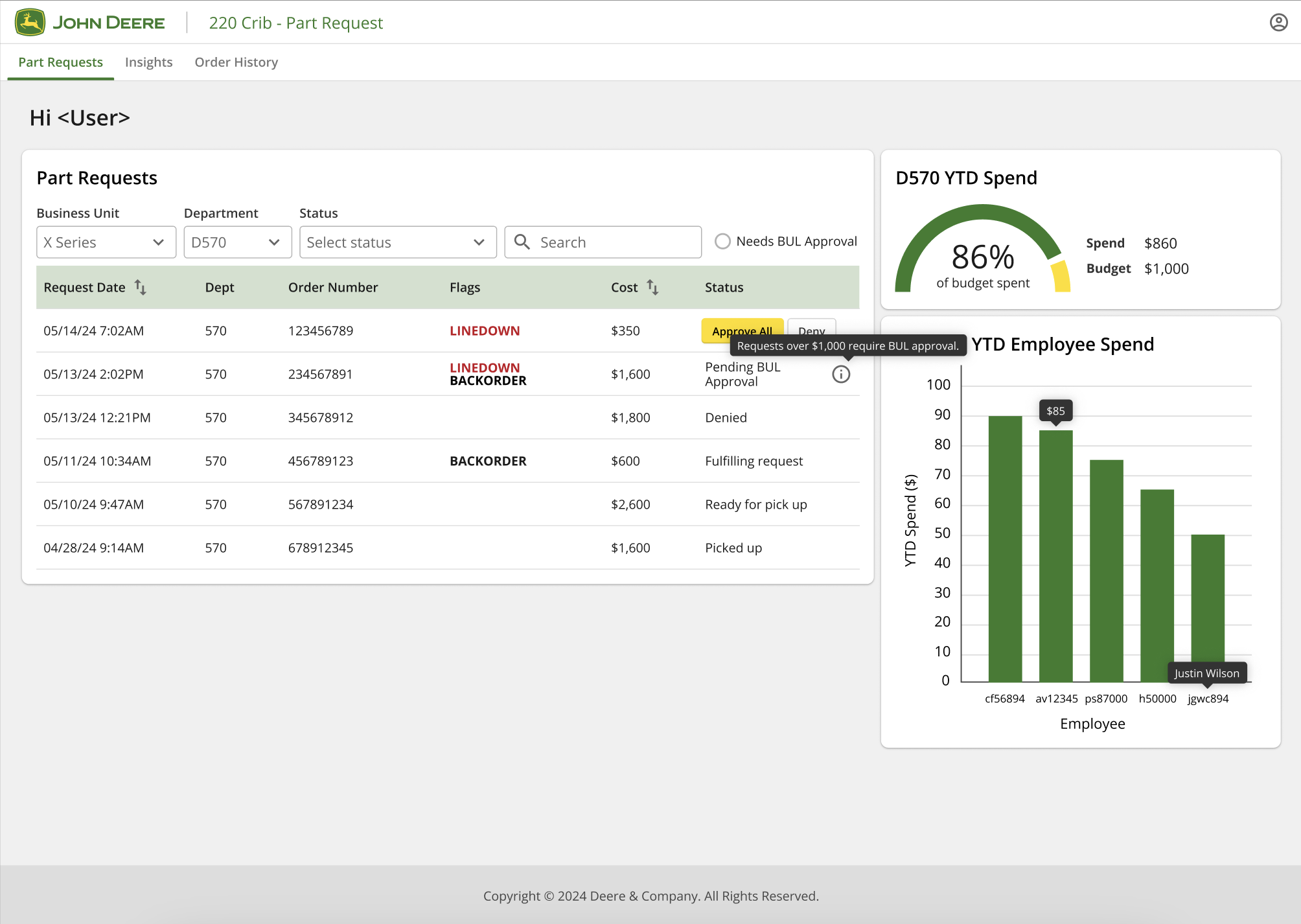Open the user profile icon
This screenshot has height=924, width=1301.
click(1278, 23)
